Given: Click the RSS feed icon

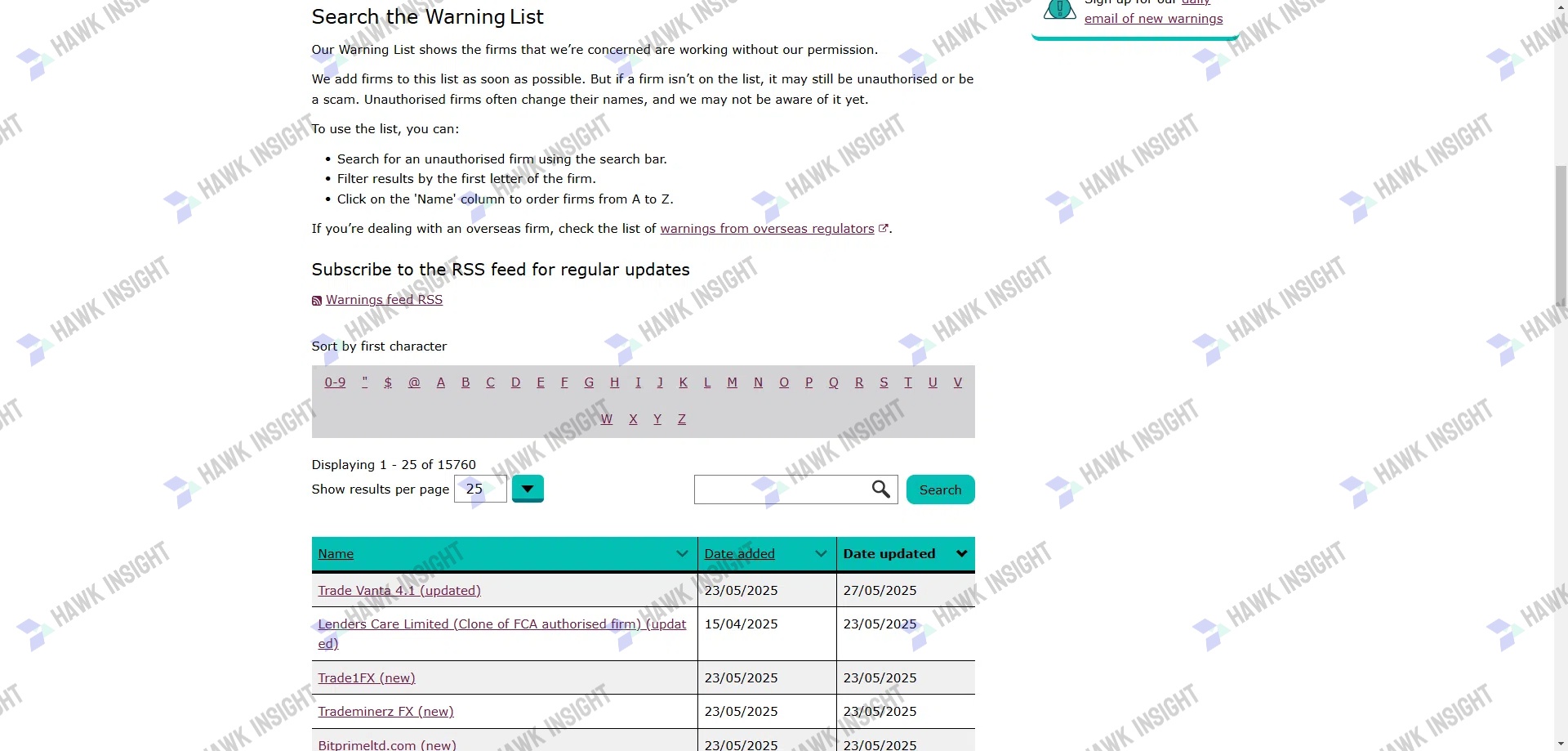Looking at the screenshot, I should tap(317, 301).
